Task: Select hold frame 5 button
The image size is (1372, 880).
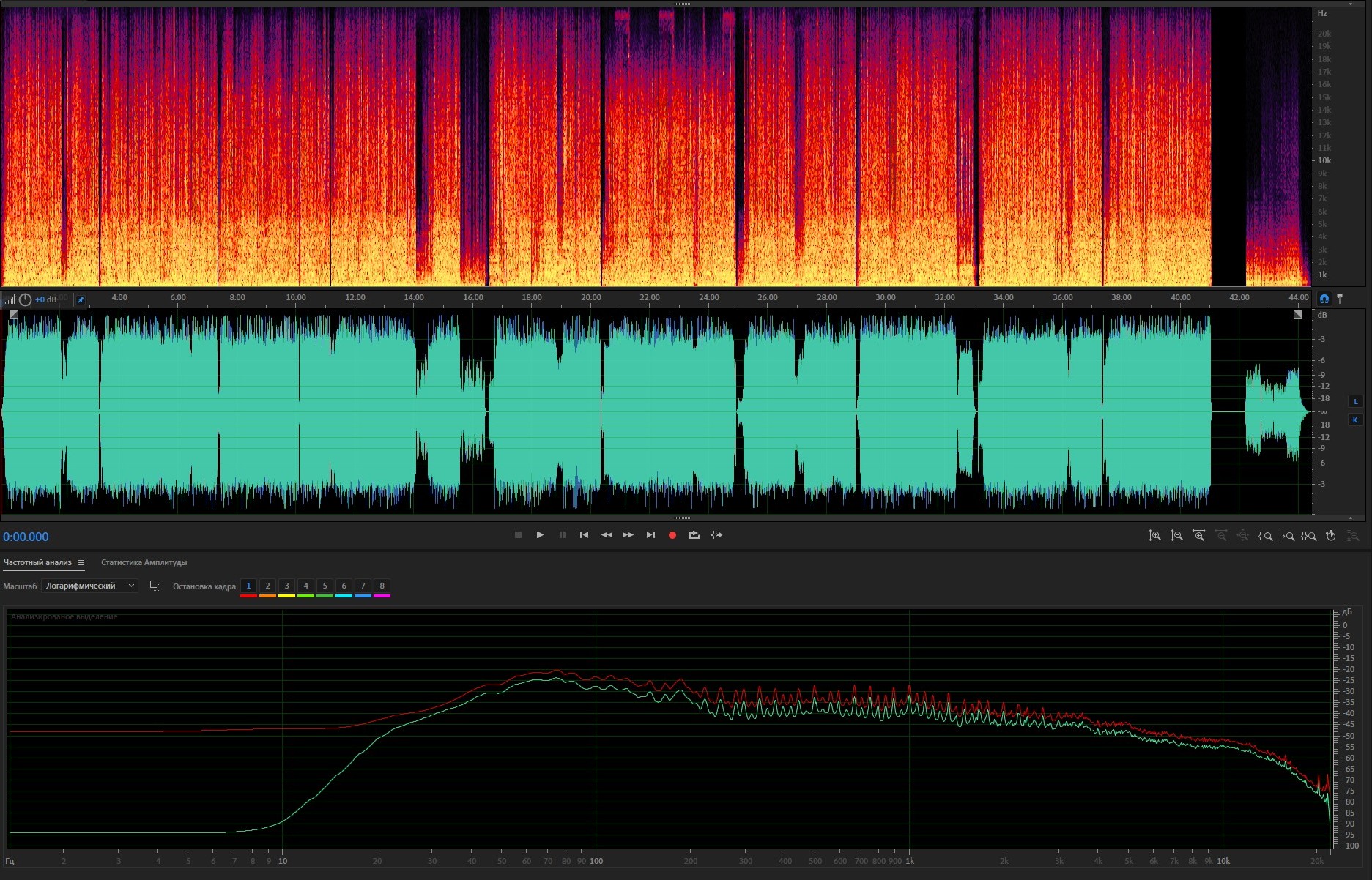Action: pos(325,586)
